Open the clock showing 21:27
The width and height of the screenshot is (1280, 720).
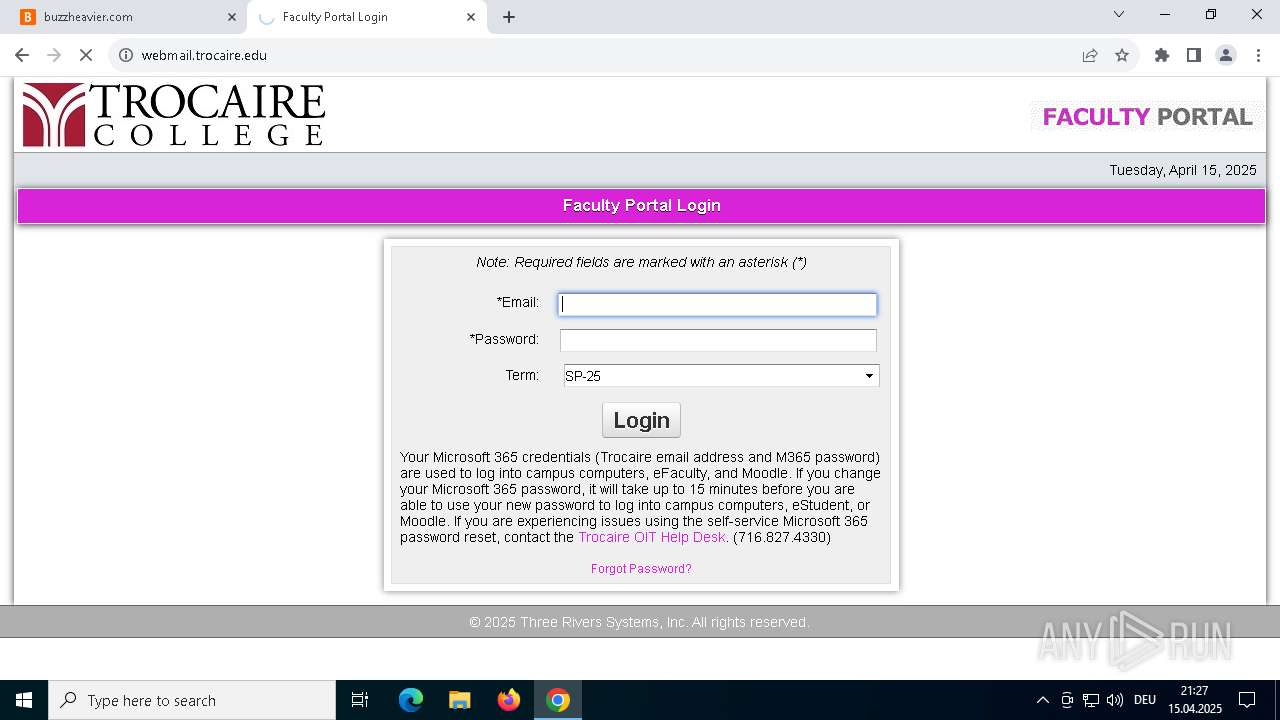pos(1195,700)
